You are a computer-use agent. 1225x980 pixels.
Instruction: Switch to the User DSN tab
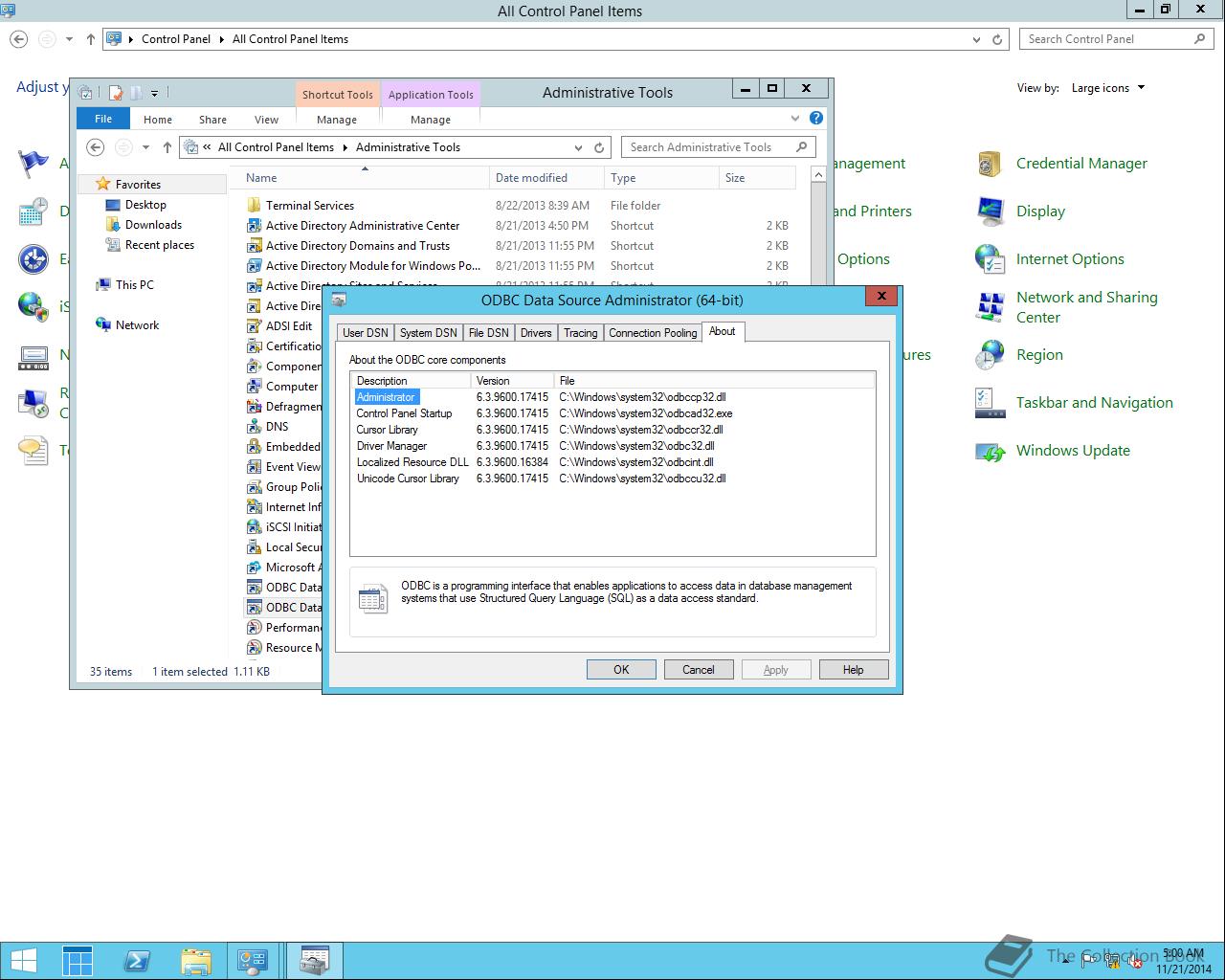tap(366, 332)
